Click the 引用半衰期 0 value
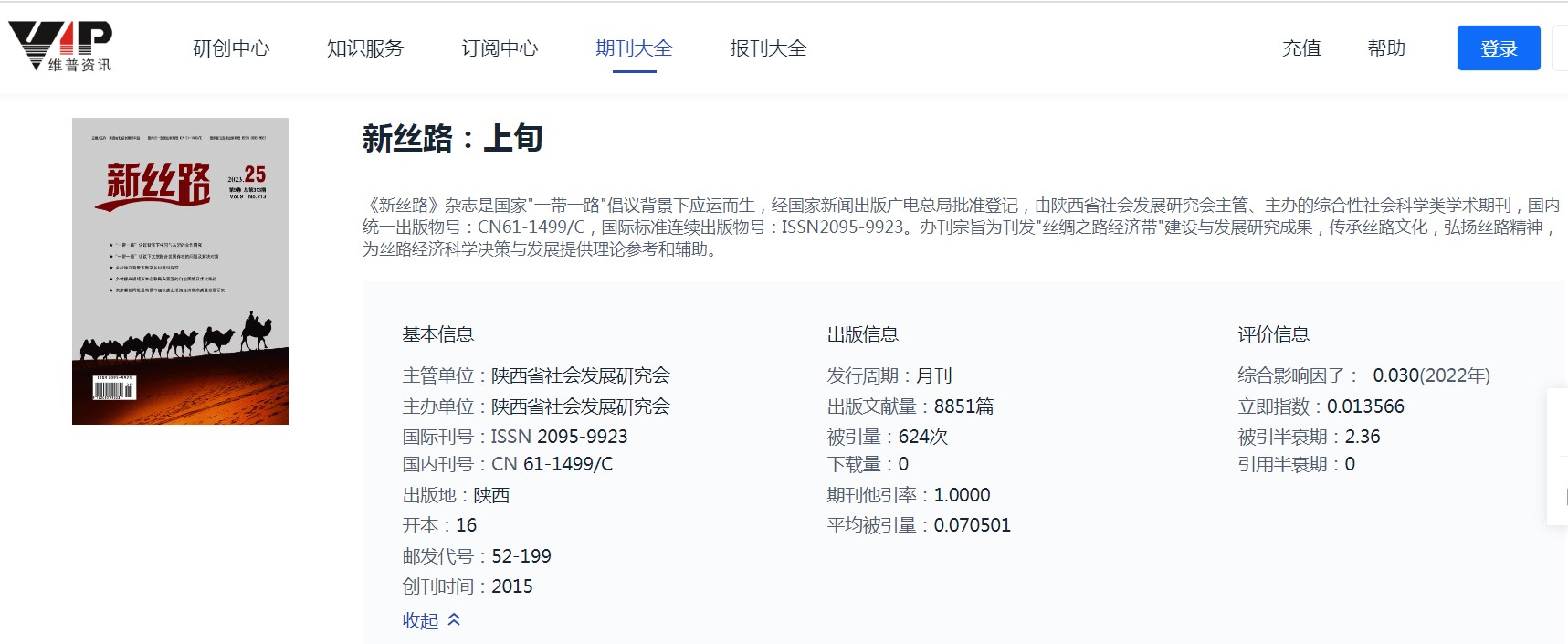Viewport: 1568px width, 644px height. [1351, 464]
